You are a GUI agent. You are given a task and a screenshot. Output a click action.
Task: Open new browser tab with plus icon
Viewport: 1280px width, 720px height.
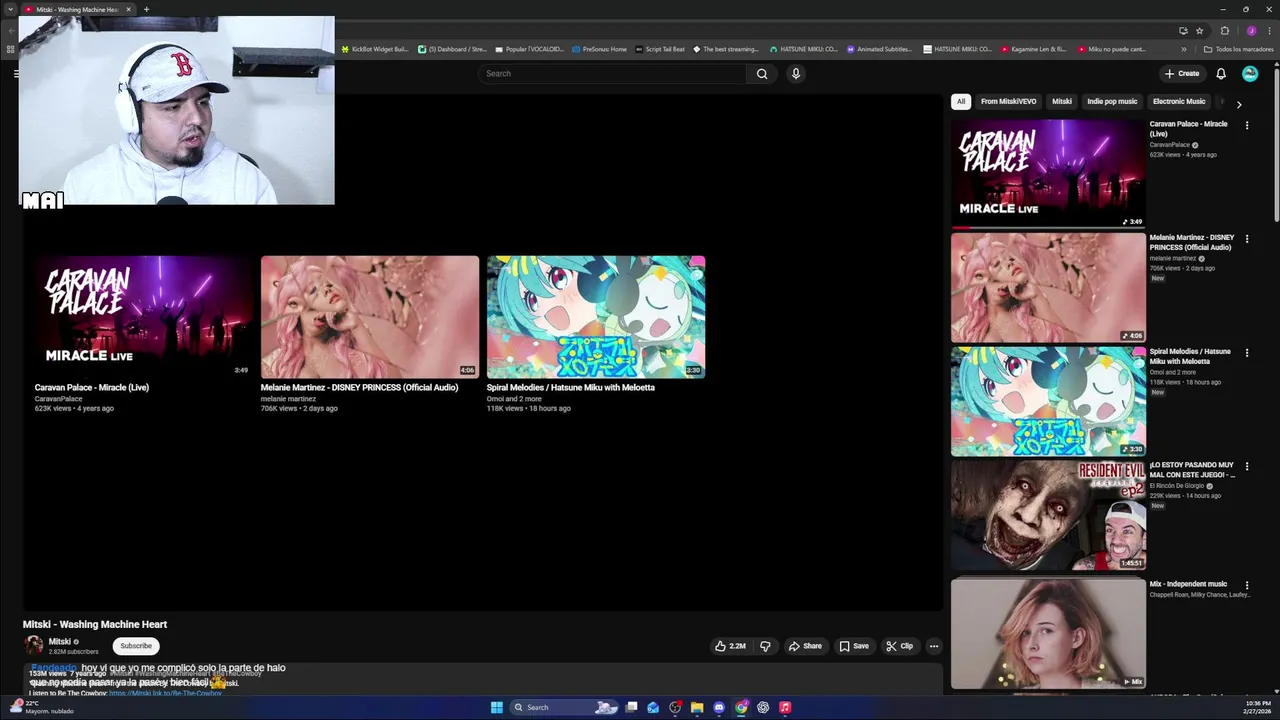tap(146, 9)
